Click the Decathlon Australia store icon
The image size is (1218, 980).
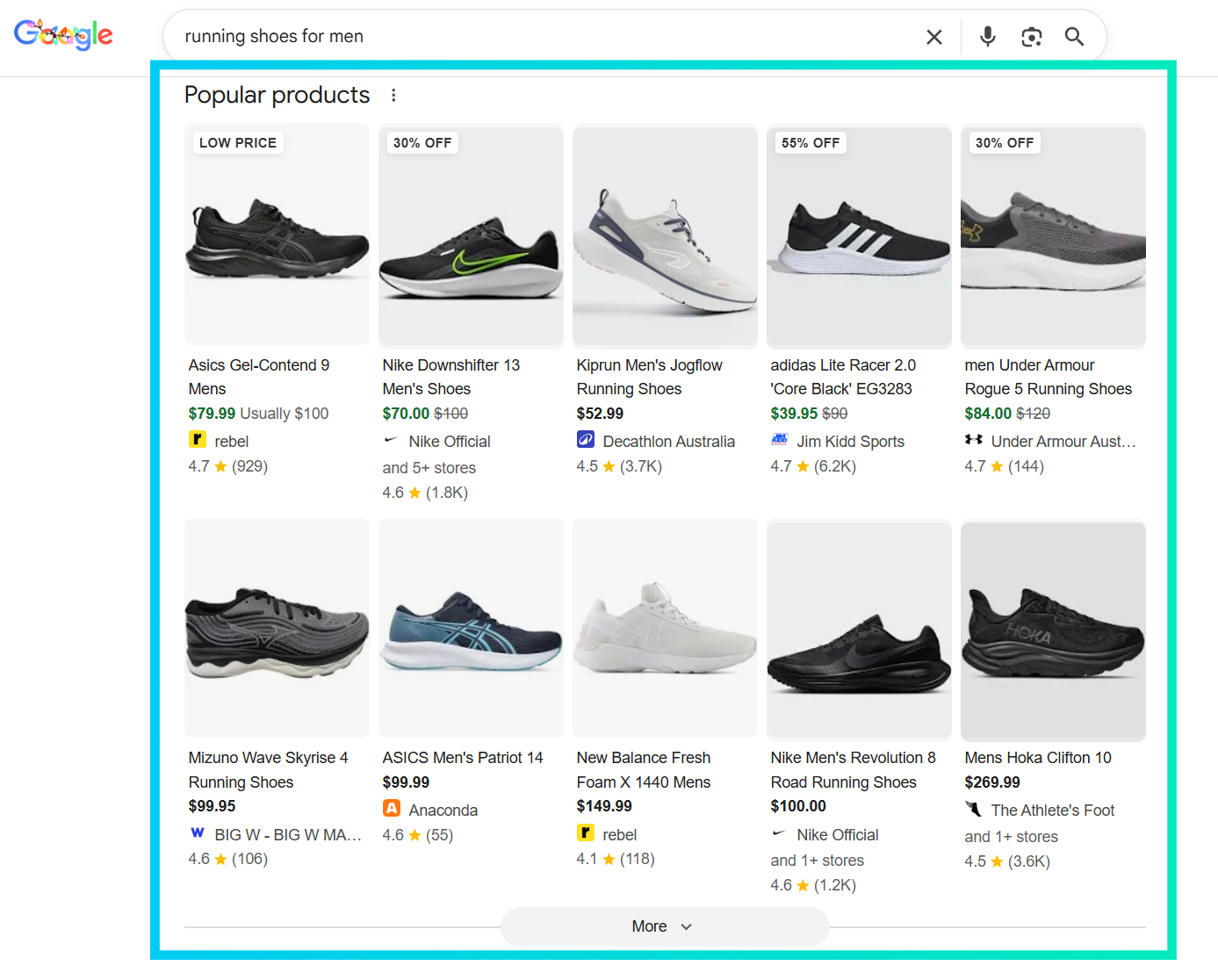586,441
